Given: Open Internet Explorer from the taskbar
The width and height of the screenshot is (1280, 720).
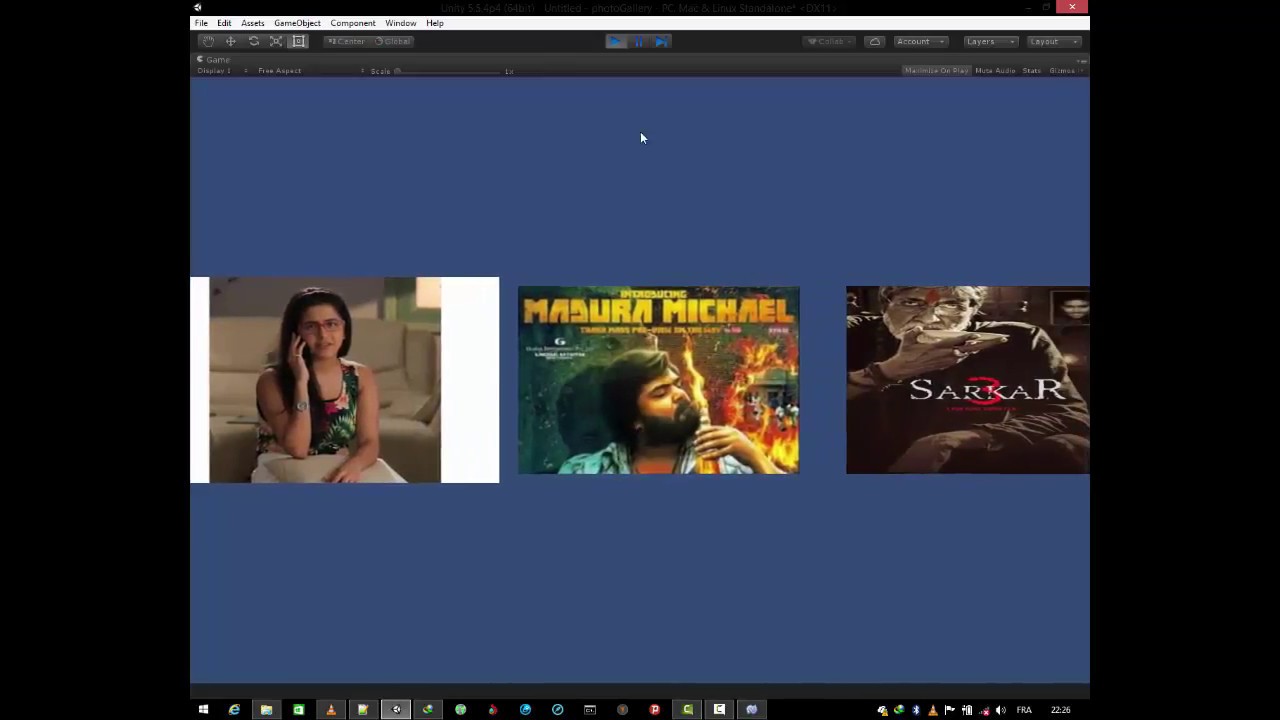Looking at the screenshot, I should [x=234, y=710].
